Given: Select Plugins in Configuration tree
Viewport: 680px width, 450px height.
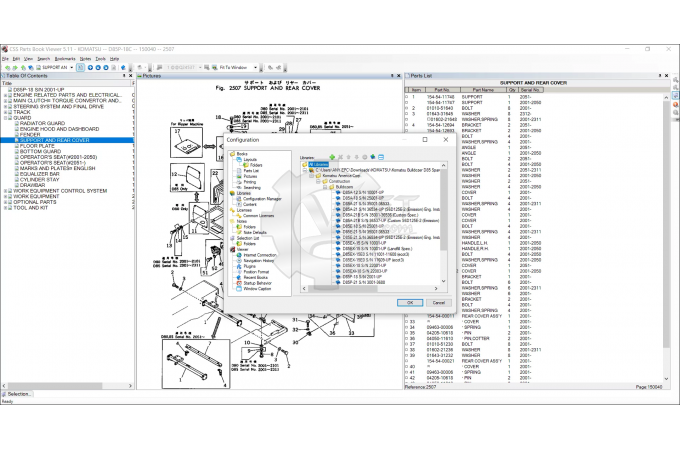Looking at the screenshot, I should pyautogui.click(x=250, y=266).
